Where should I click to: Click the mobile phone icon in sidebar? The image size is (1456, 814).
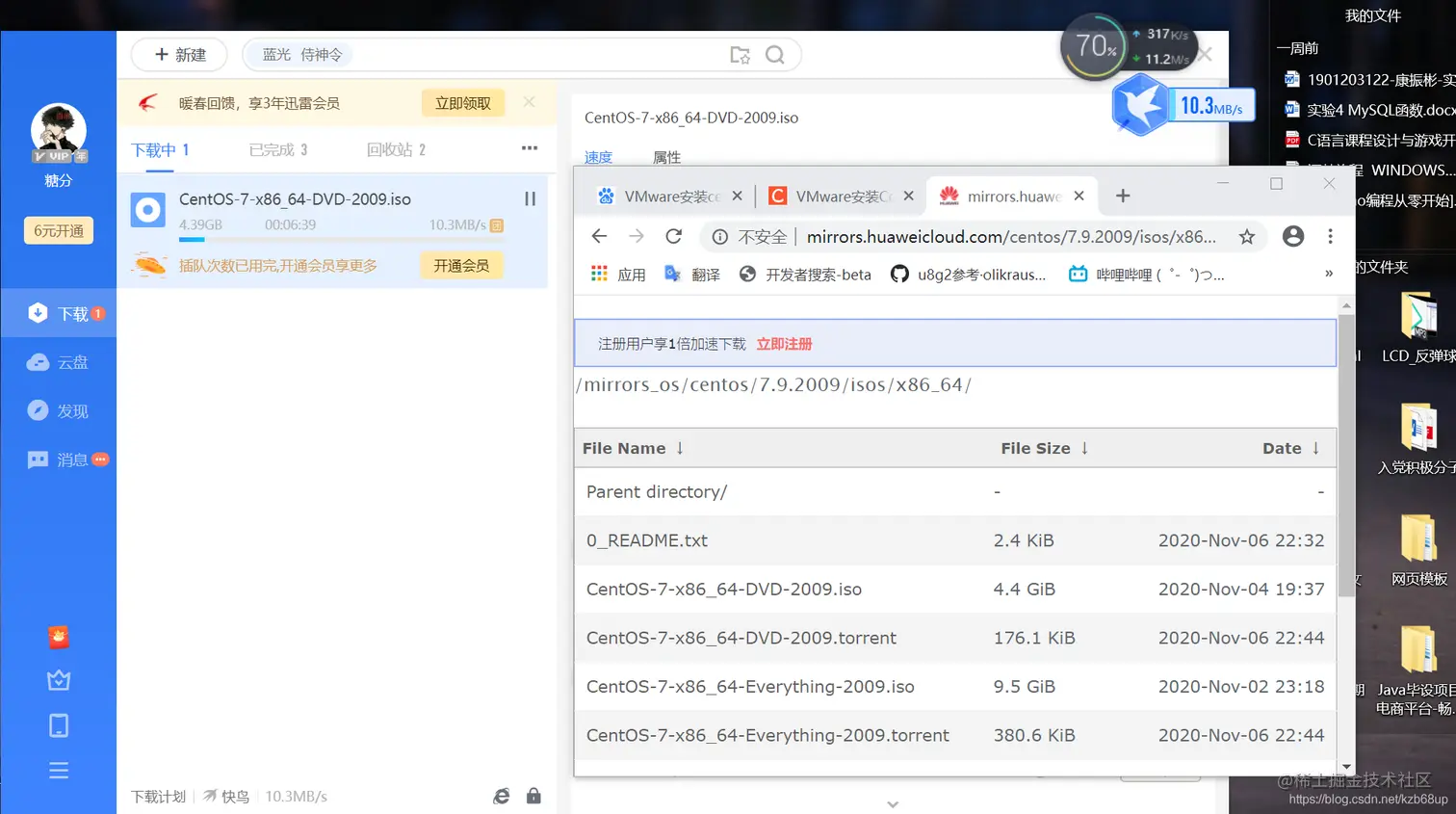pyautogui.click(x=59, y=725)
